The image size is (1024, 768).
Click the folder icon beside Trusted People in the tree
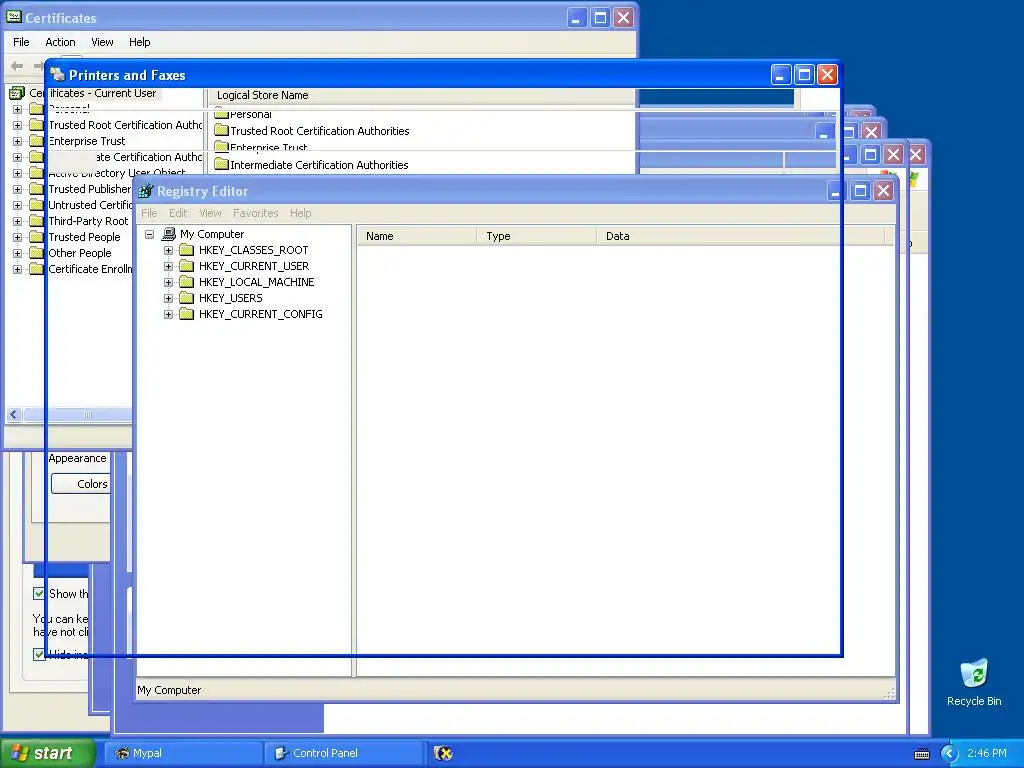pyautogui.click(x=37, y=237)
